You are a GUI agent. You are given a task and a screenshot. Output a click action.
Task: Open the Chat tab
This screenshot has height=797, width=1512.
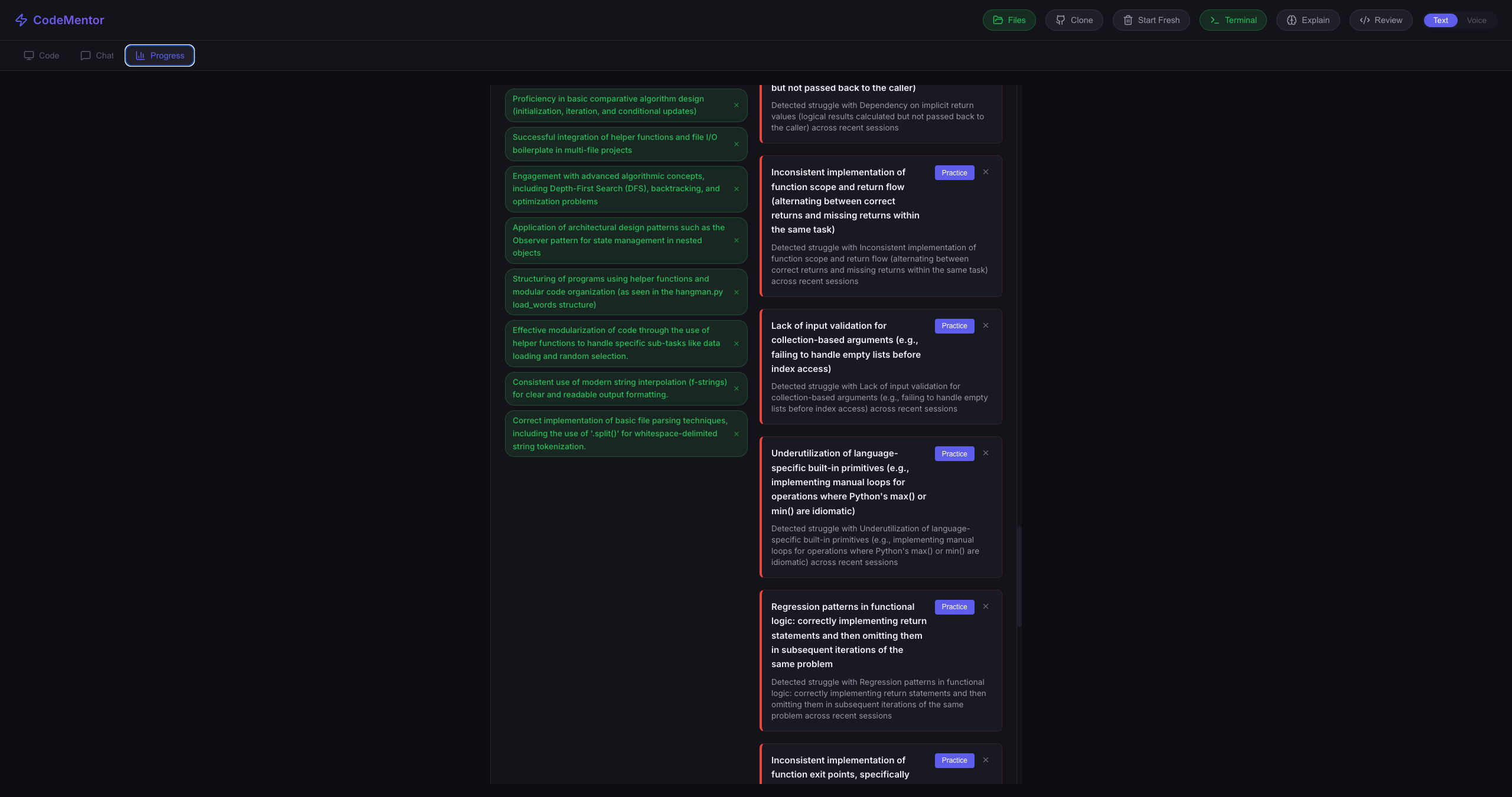click(x=97, y=55)
